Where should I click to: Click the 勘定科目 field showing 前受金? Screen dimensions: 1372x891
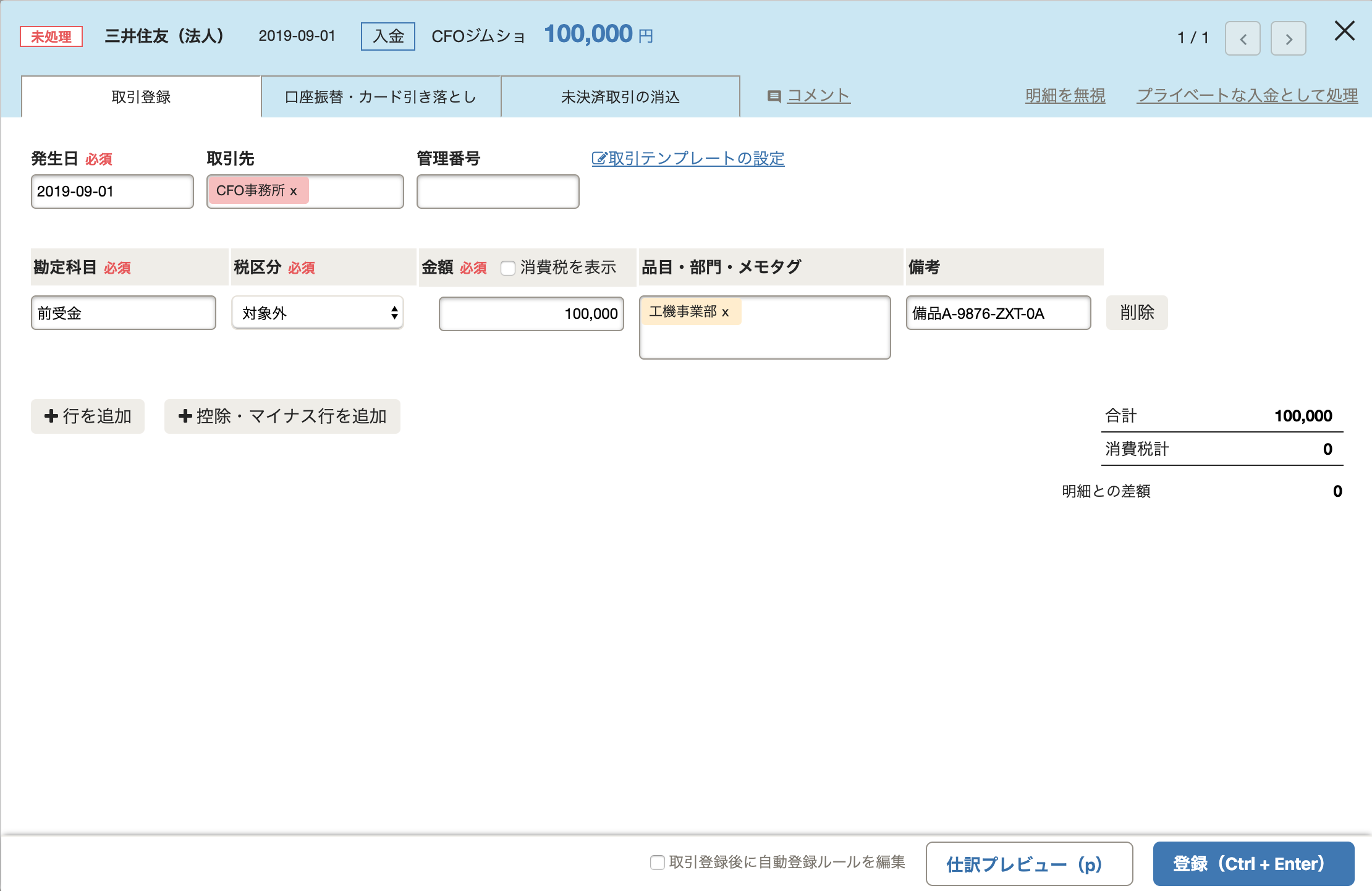(x=124, y=313)
